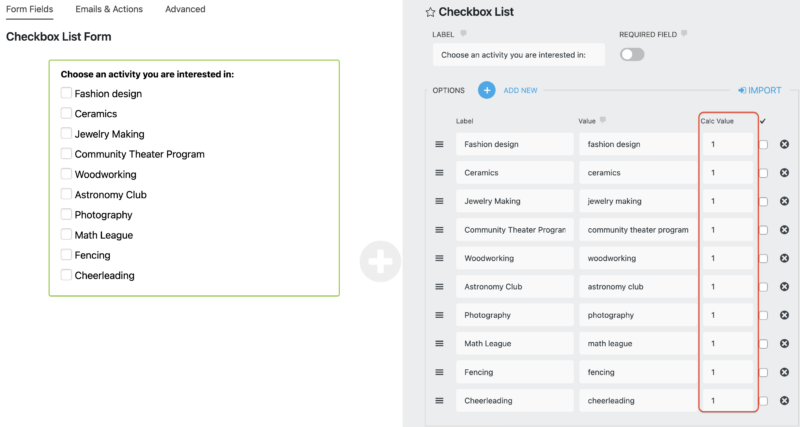Edit the Fashion design option label field

515,144
